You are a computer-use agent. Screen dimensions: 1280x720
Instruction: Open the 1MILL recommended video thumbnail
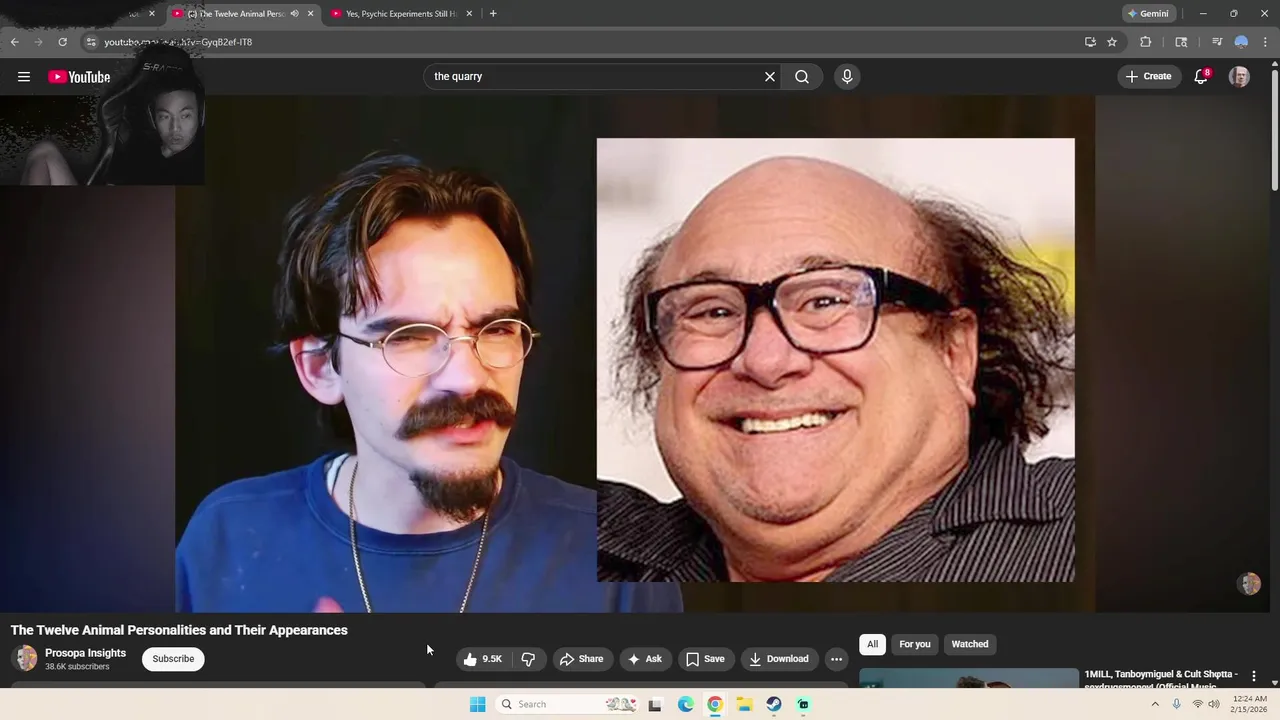click(968, 680)
